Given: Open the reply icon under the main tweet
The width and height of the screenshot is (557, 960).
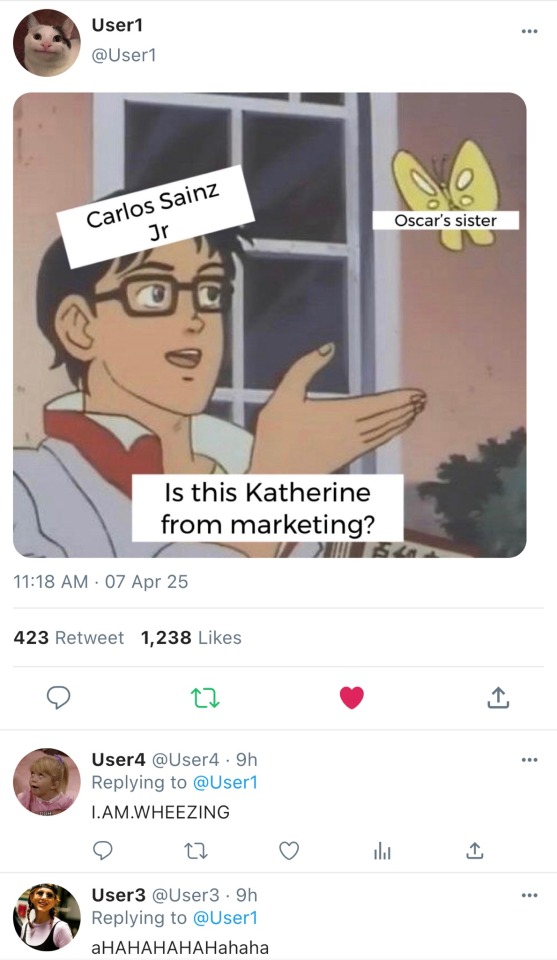Looking at the screenshot, I should pyautogui.click(x=59, y=697).
